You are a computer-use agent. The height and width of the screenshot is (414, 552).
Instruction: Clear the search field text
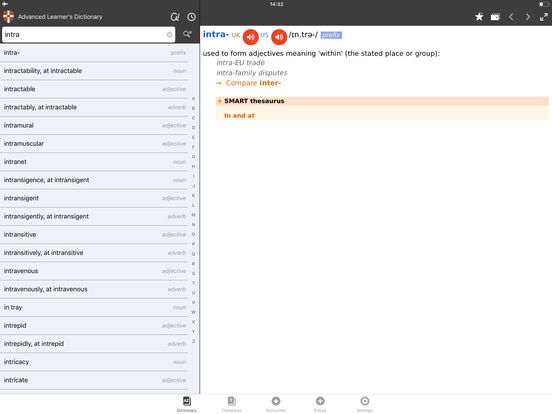pos(169,34)
